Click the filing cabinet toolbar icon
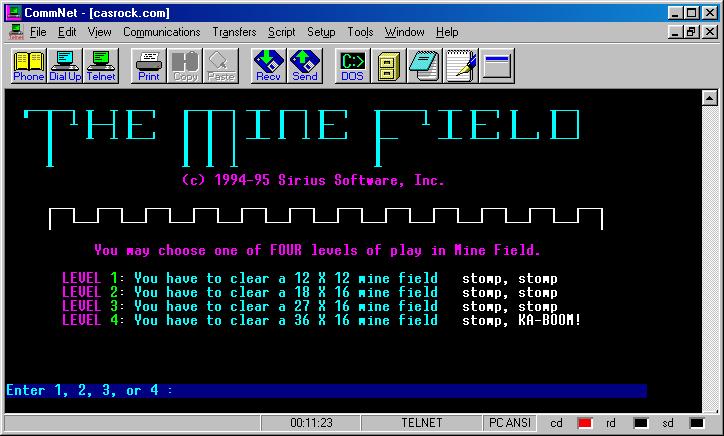724x436 pixels. coord(389,66)
